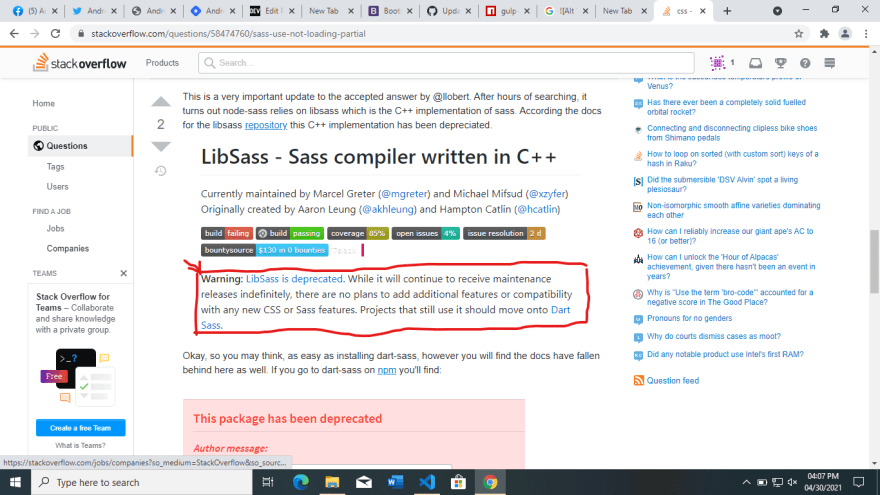This screenshot has height=495, width=880.
Task: Open Microsoft Edge from taskbar
Action: point(301,482)
